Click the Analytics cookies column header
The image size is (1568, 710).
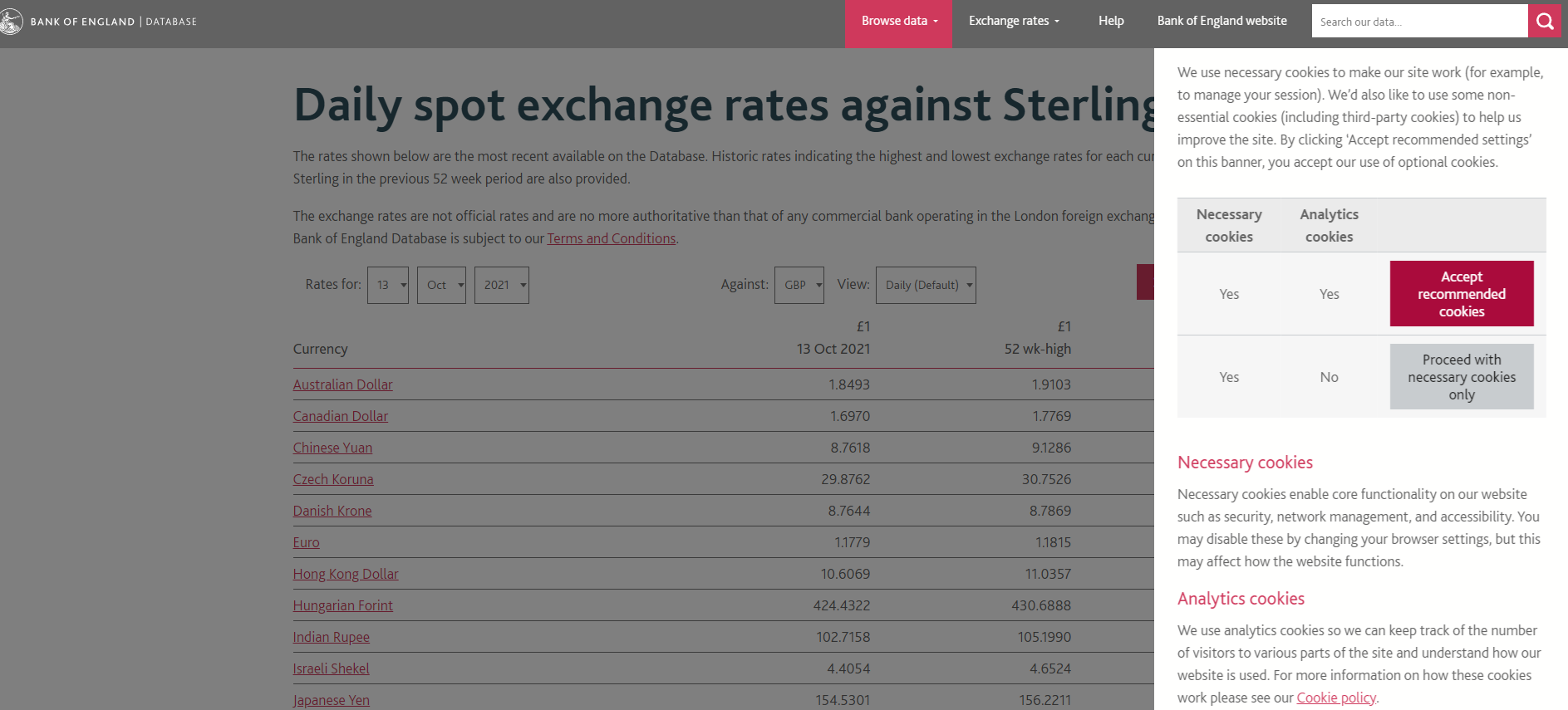(x=1330, y=225)
